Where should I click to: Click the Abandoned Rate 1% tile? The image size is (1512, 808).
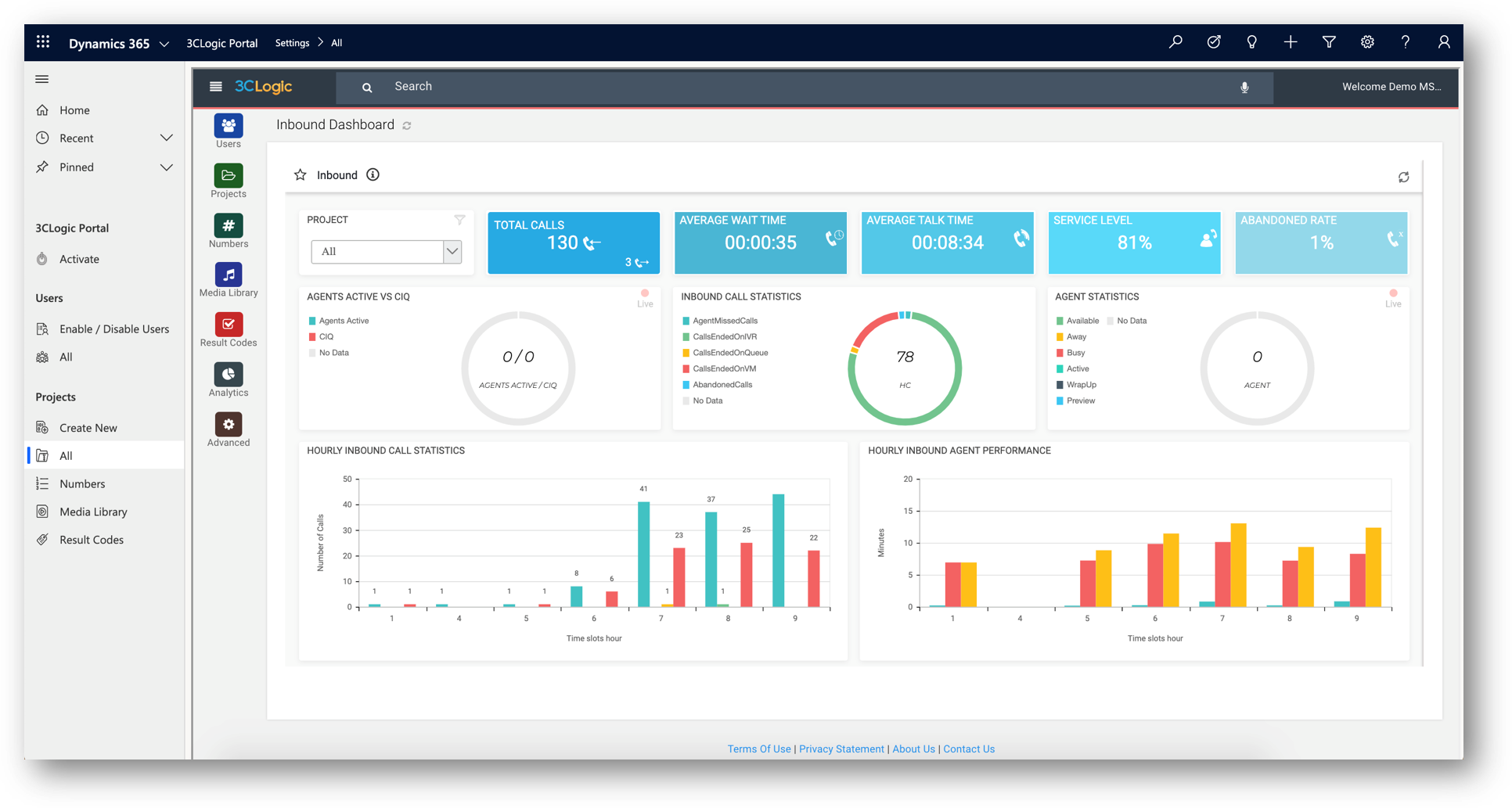[1321, 242]
